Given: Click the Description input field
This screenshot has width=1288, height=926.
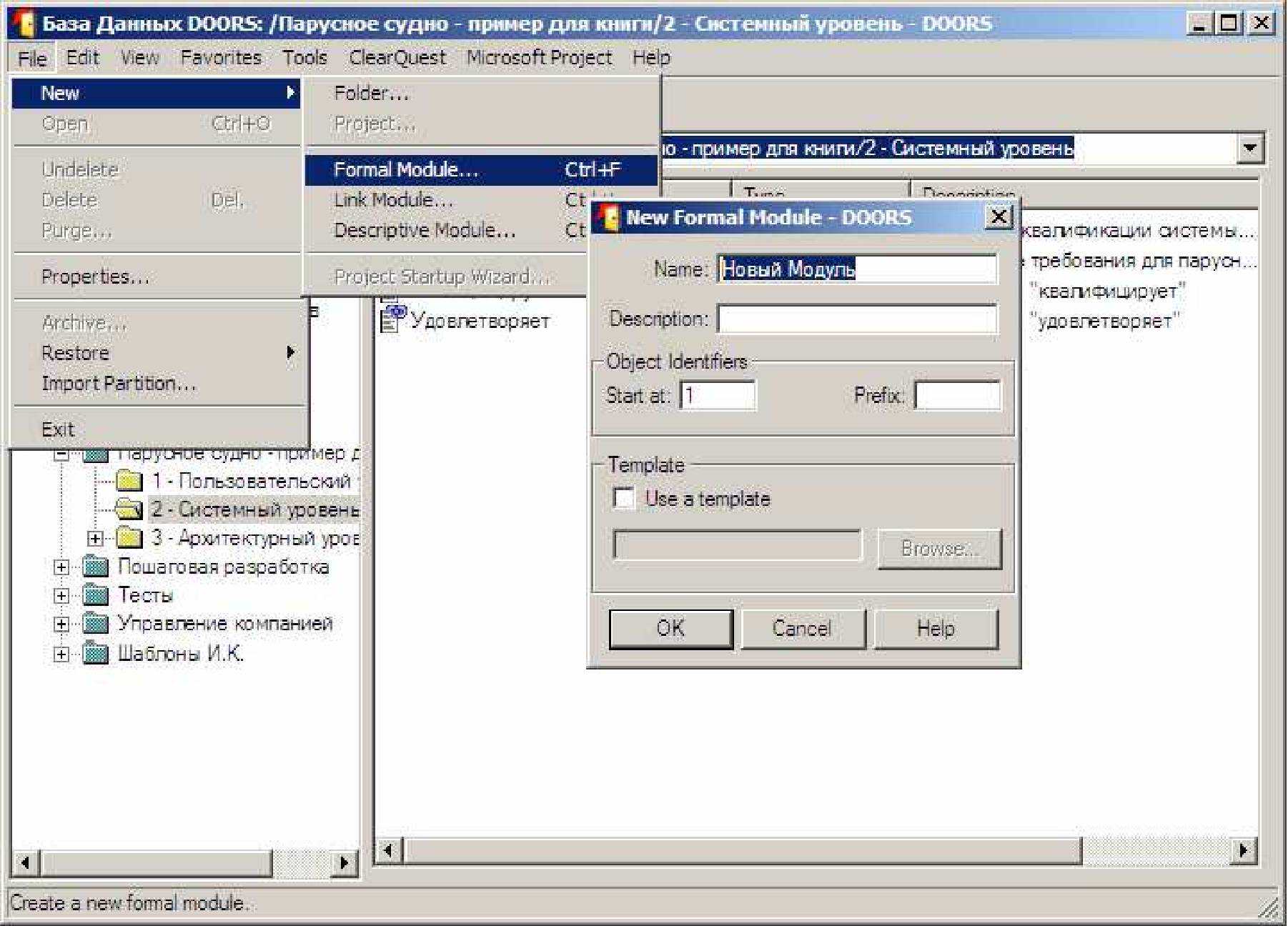Looking at the screenshot, I should (857, 319).
